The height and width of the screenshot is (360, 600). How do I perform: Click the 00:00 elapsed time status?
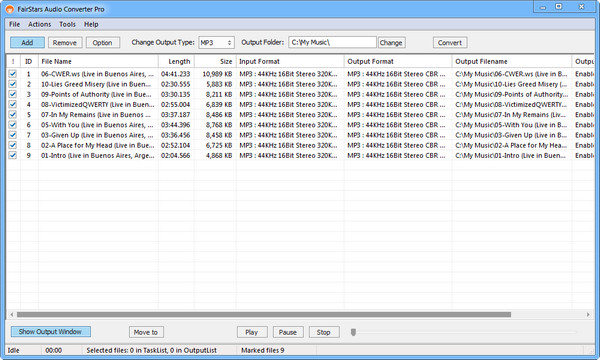click(x=54, y=350)
